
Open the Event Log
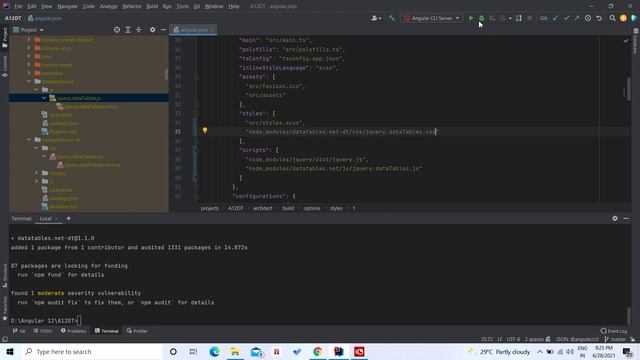tap(614, 331)
